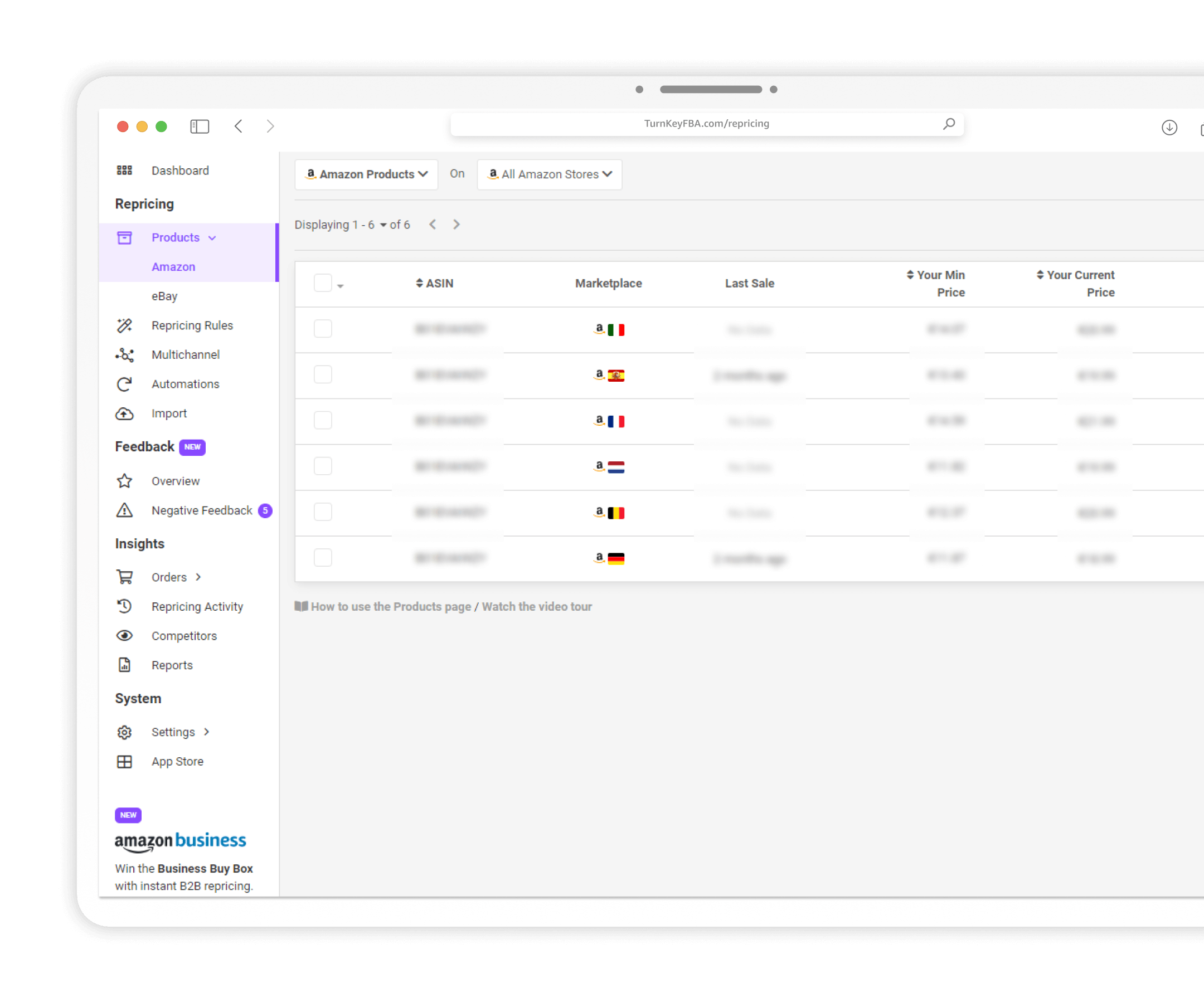The width and height of the screenshot is (1204, 1003).
Task: Go to next page of results arrow
Action: coord(457,225)
